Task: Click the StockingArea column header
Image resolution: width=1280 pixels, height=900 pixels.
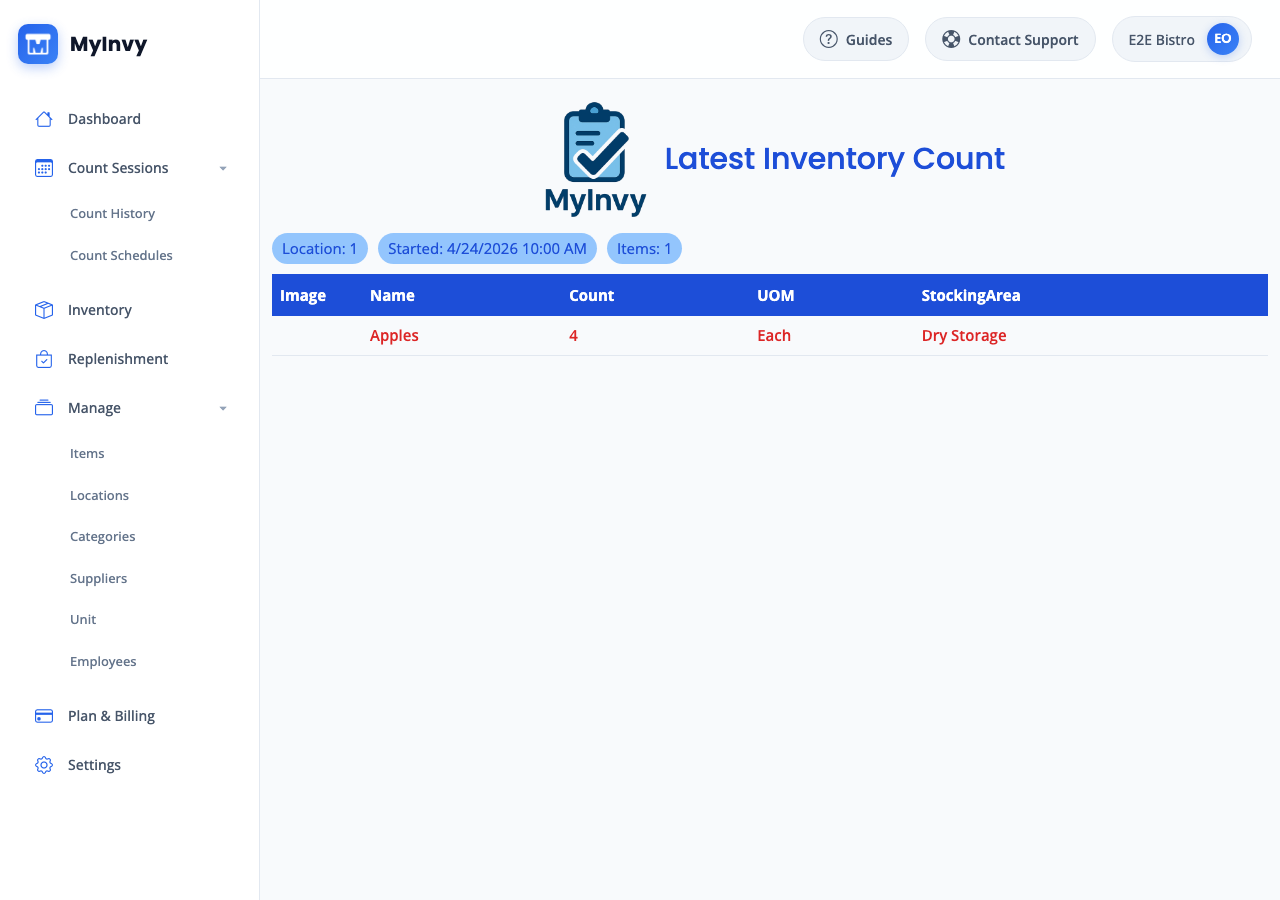Action: 971,296
